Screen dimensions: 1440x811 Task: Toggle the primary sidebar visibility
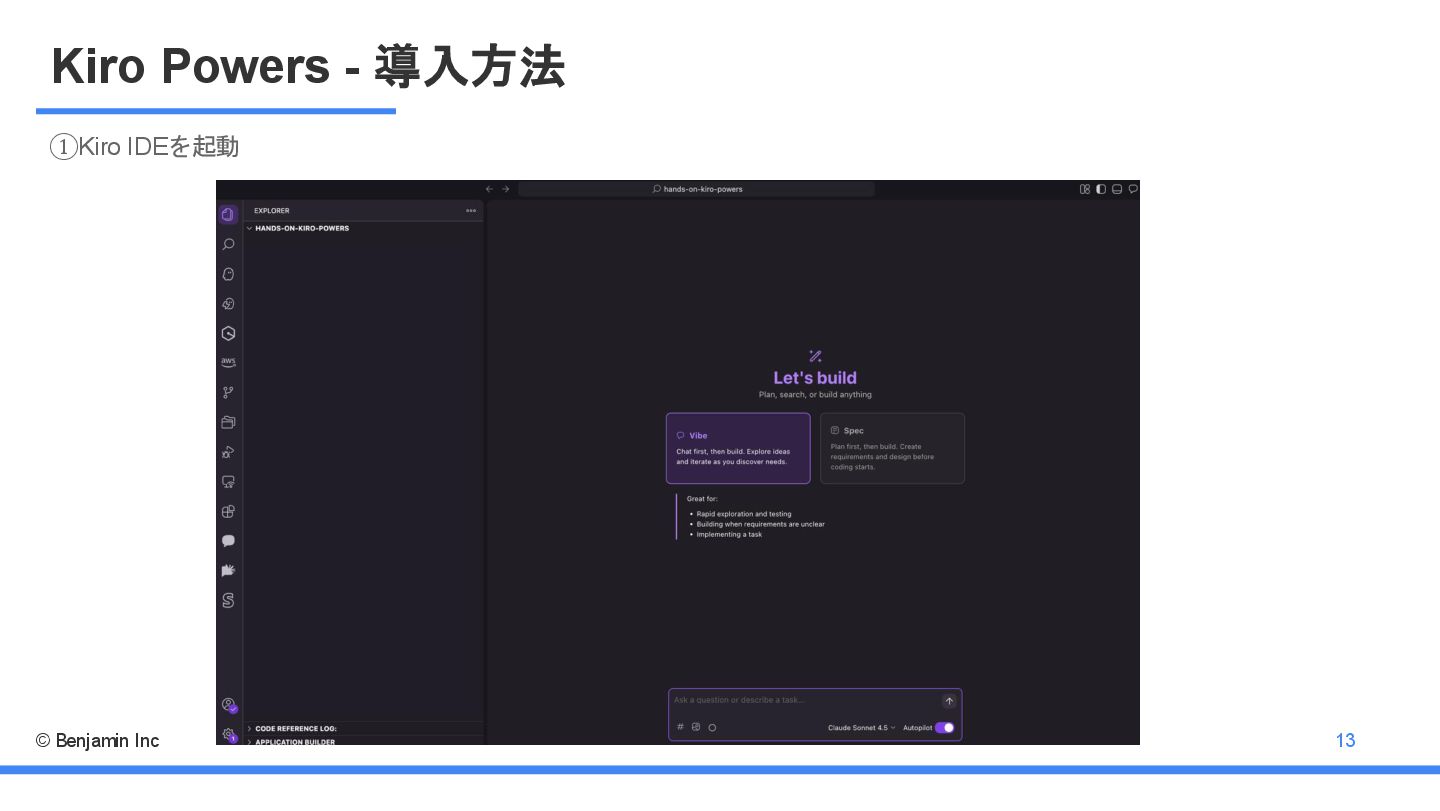1101,189
